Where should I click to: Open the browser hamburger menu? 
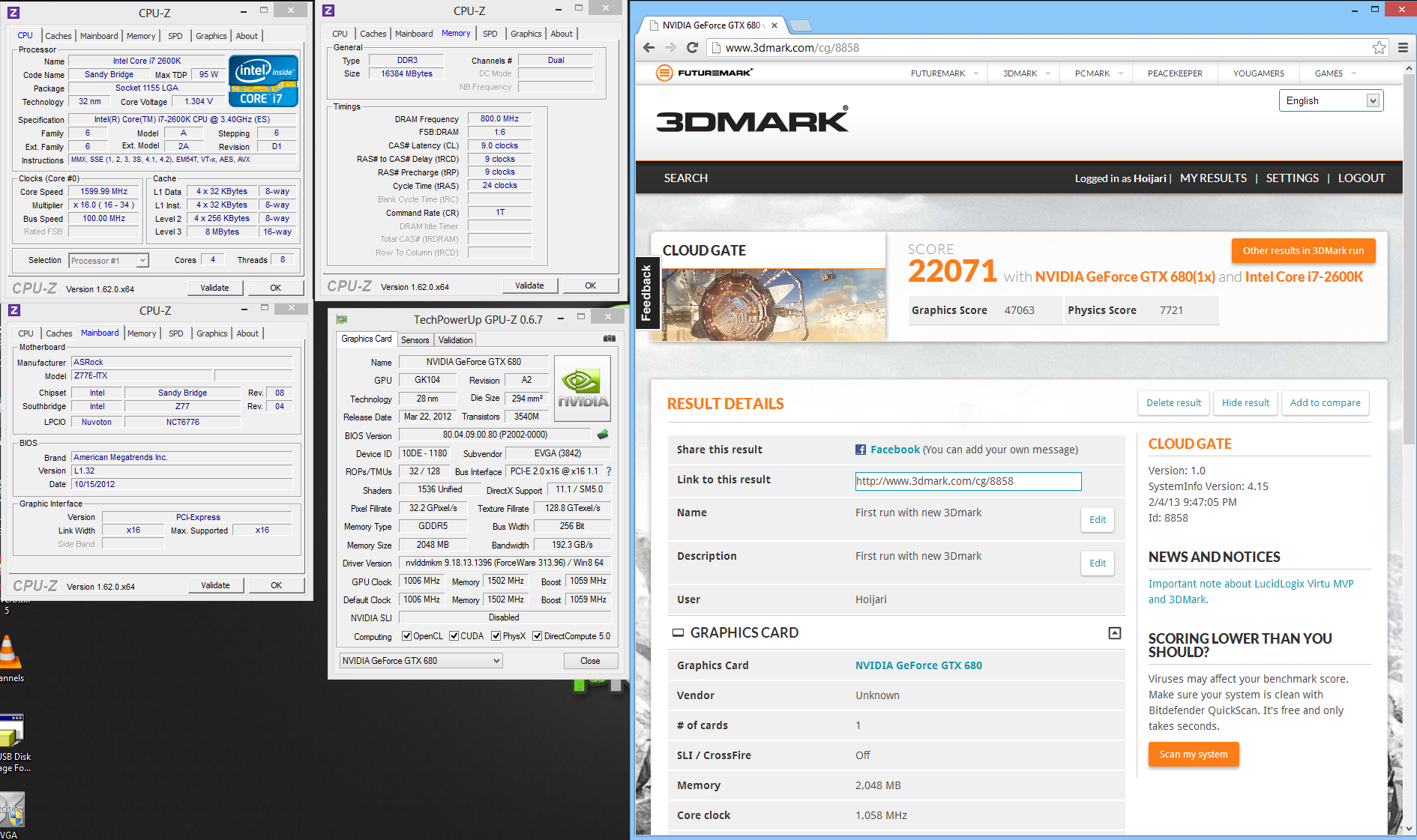pos(1403,47)
